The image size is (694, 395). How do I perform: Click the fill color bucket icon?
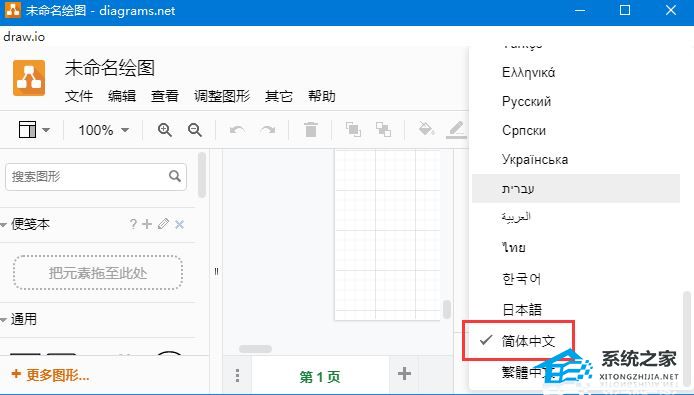426,129
